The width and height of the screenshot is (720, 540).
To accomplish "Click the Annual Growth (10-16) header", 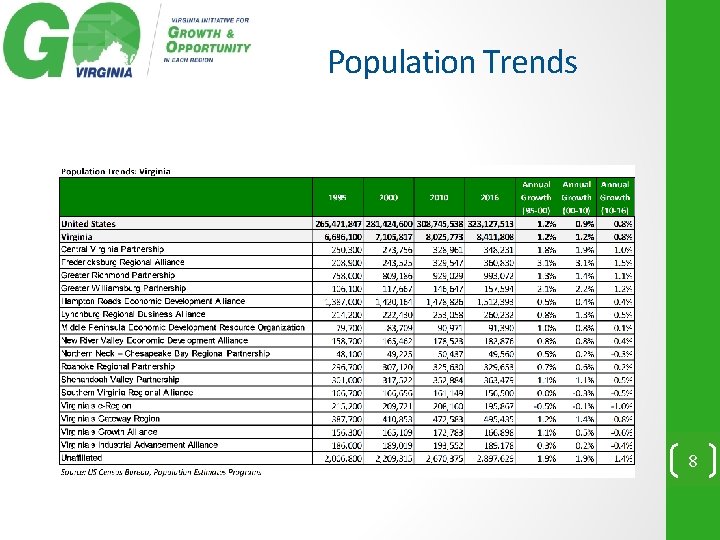I will (615, 197).
